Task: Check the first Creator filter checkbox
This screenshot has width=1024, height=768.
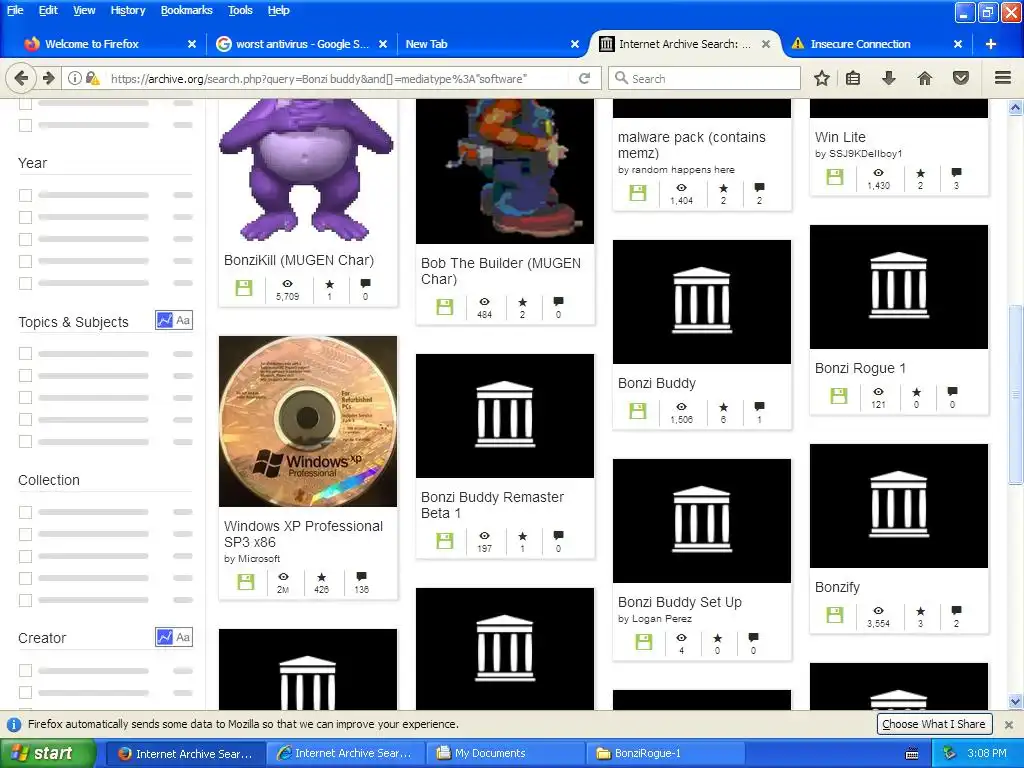Action: click(x=25, y=670)
